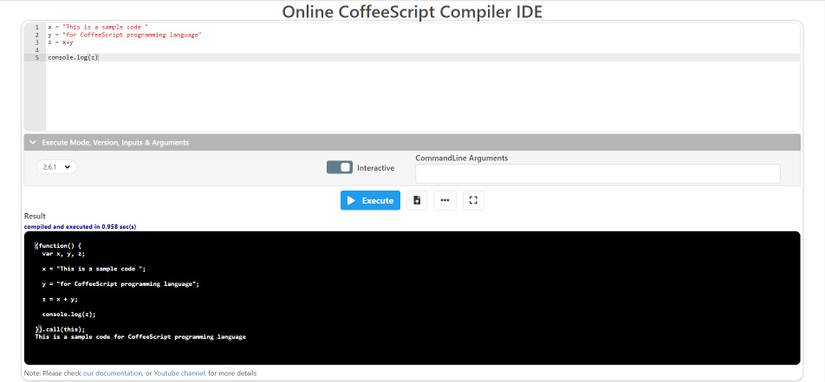Collapse the Execute Mode, Version, Inputs & Arguments section
Screen dimensions: 825x382
click(412, 143)
